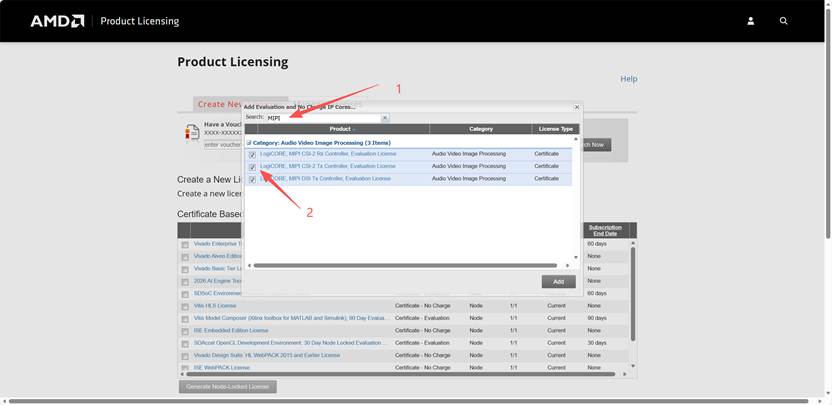The height and width of the screenshot is (405, 832).
Task: Collapse the Audio Video Image Processing category
Action: tap(249, 143)
